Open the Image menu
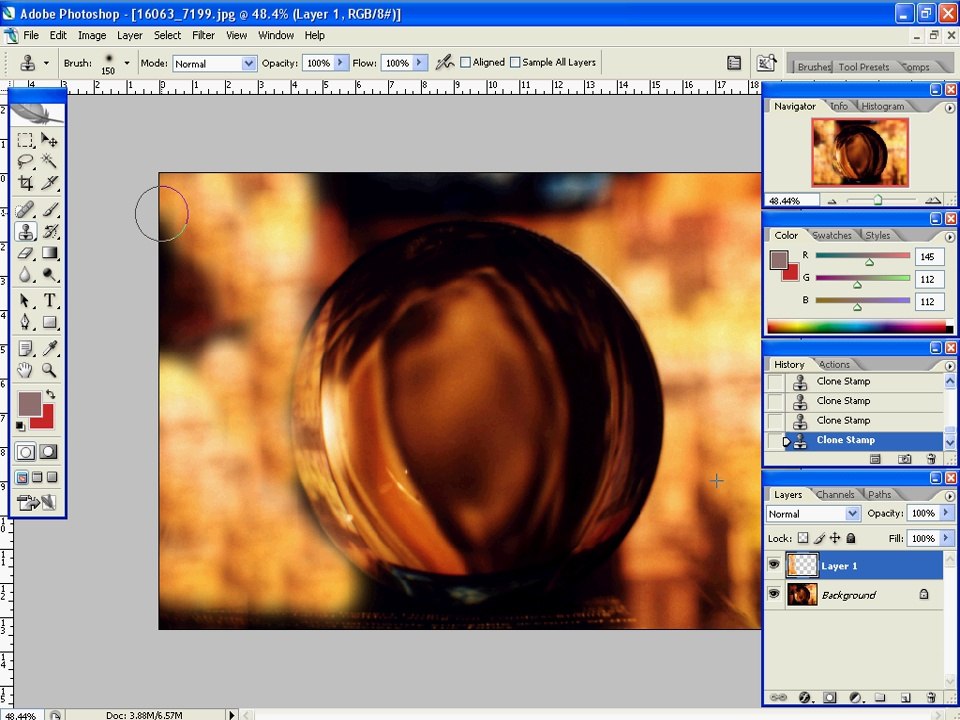This screenshot has width=960, height=720. 92,36
